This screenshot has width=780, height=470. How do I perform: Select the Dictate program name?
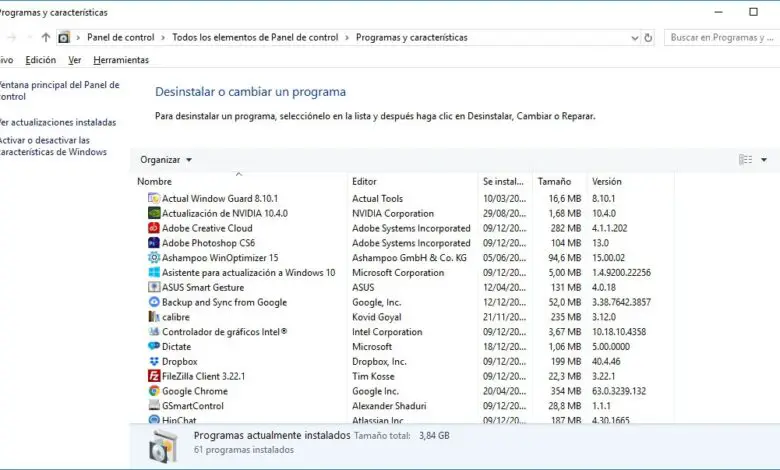(176, 346)
